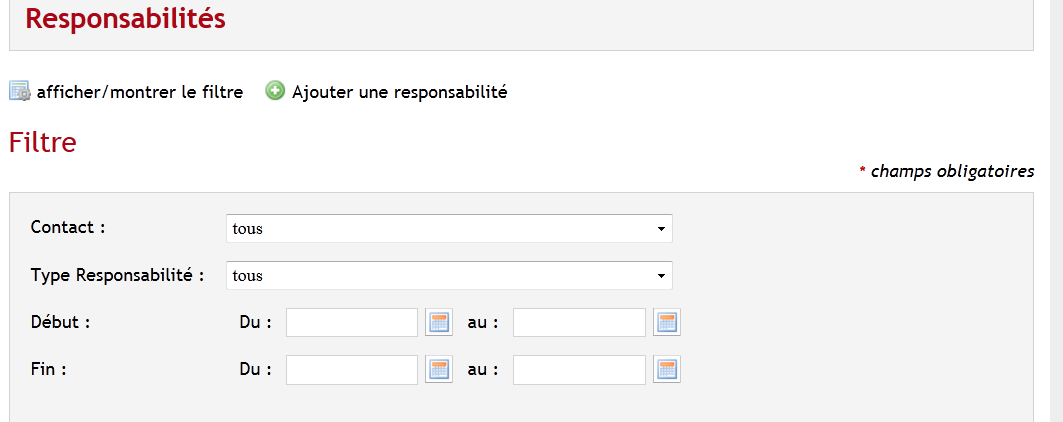
Task: Open calendar picker for Début 'au' date
Action: click(x=666, y=322)
